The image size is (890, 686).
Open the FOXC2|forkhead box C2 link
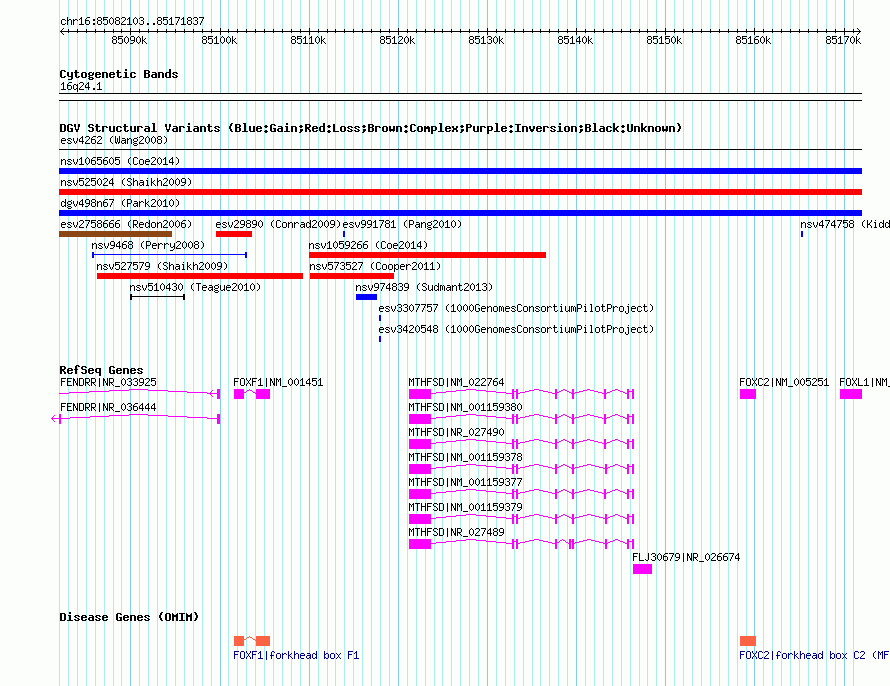(815, 655)
